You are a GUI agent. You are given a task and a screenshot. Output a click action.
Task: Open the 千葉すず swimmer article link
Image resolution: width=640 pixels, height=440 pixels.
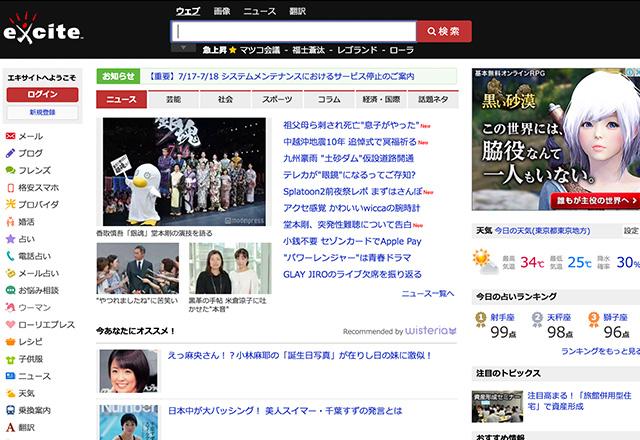[285, 411]
